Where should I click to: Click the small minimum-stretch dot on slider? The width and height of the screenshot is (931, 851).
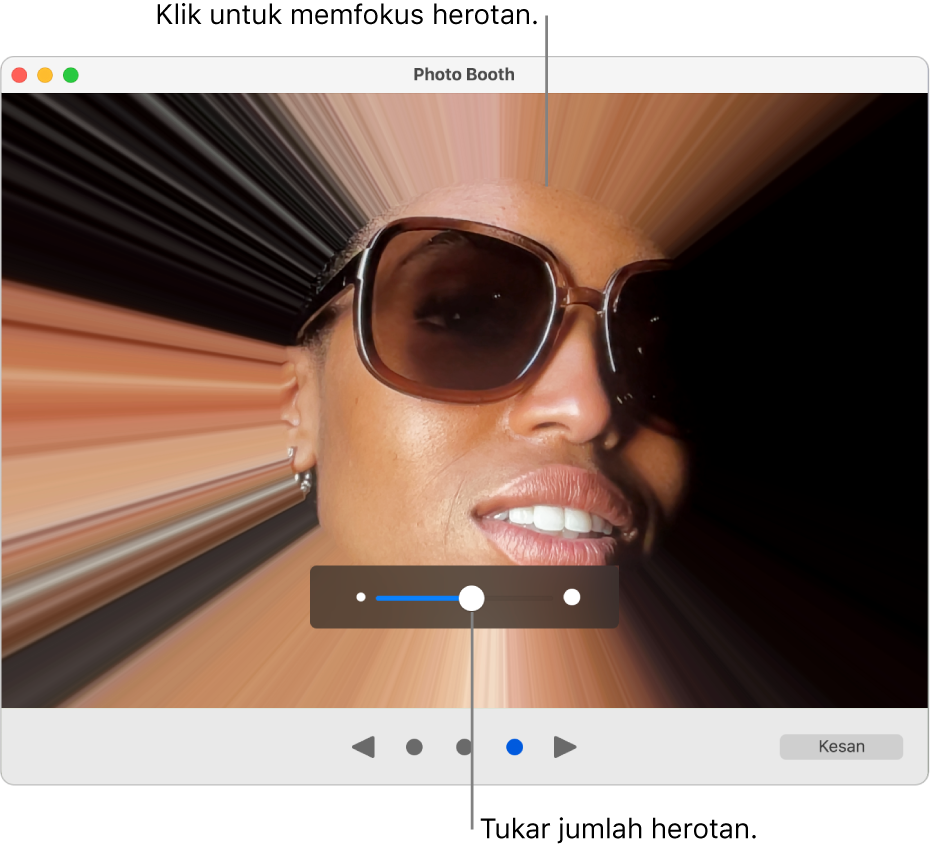pyautogui.click(x=360, y=597)
